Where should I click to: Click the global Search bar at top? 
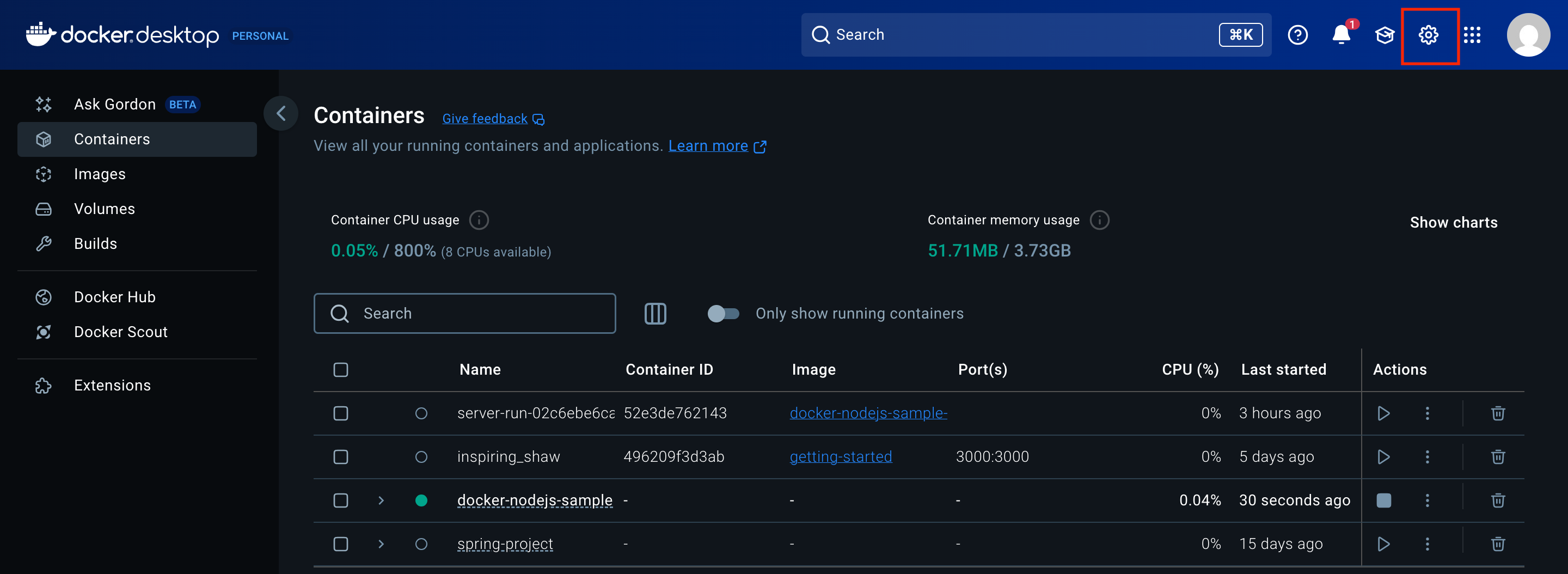point(1036,35)
